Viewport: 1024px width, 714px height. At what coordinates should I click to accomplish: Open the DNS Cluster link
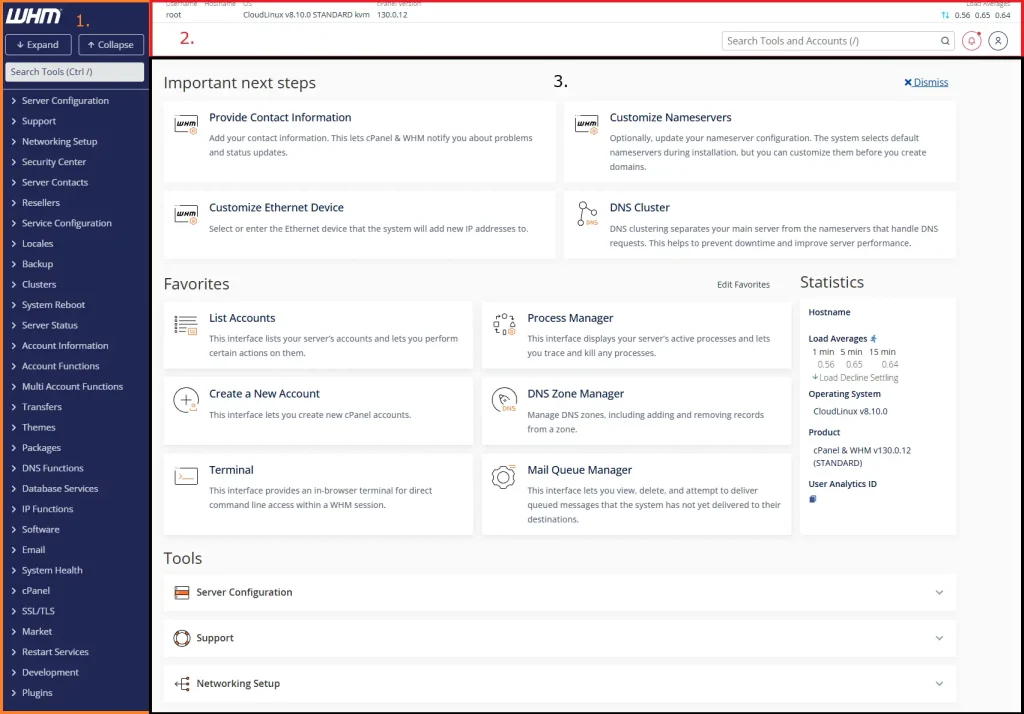click(x=639, y=208)
